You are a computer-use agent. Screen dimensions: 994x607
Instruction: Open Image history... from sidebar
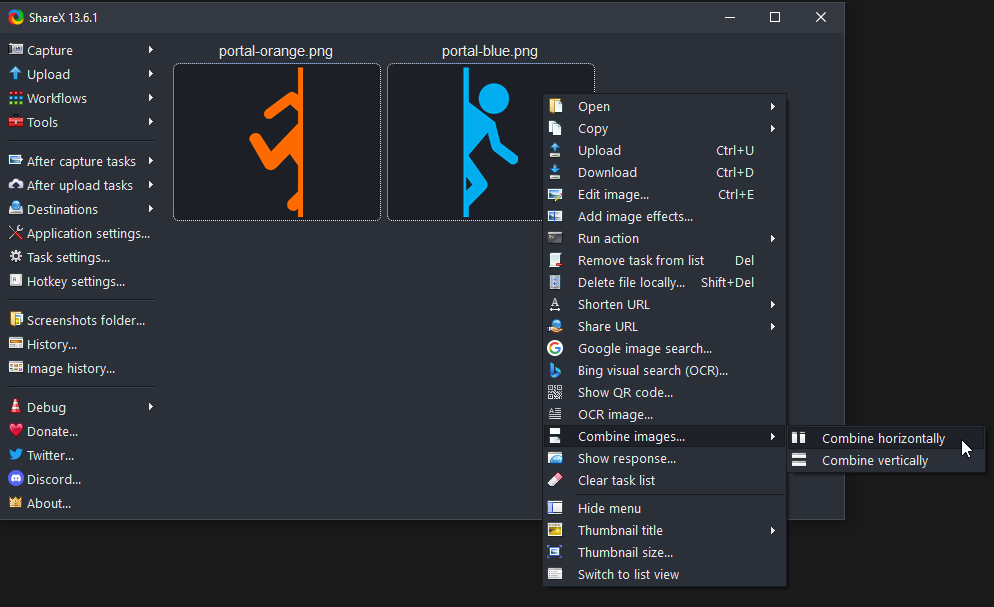pyautogui.click(x=81, y=367)
